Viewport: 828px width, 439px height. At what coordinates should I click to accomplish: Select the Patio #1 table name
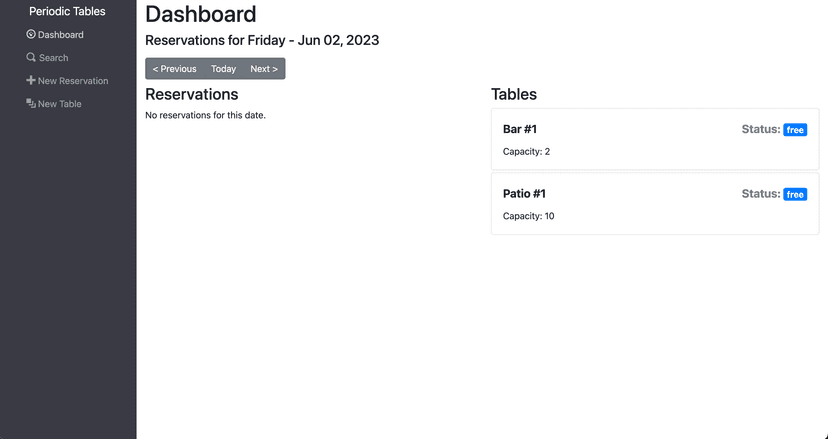[x=524, y=194]
